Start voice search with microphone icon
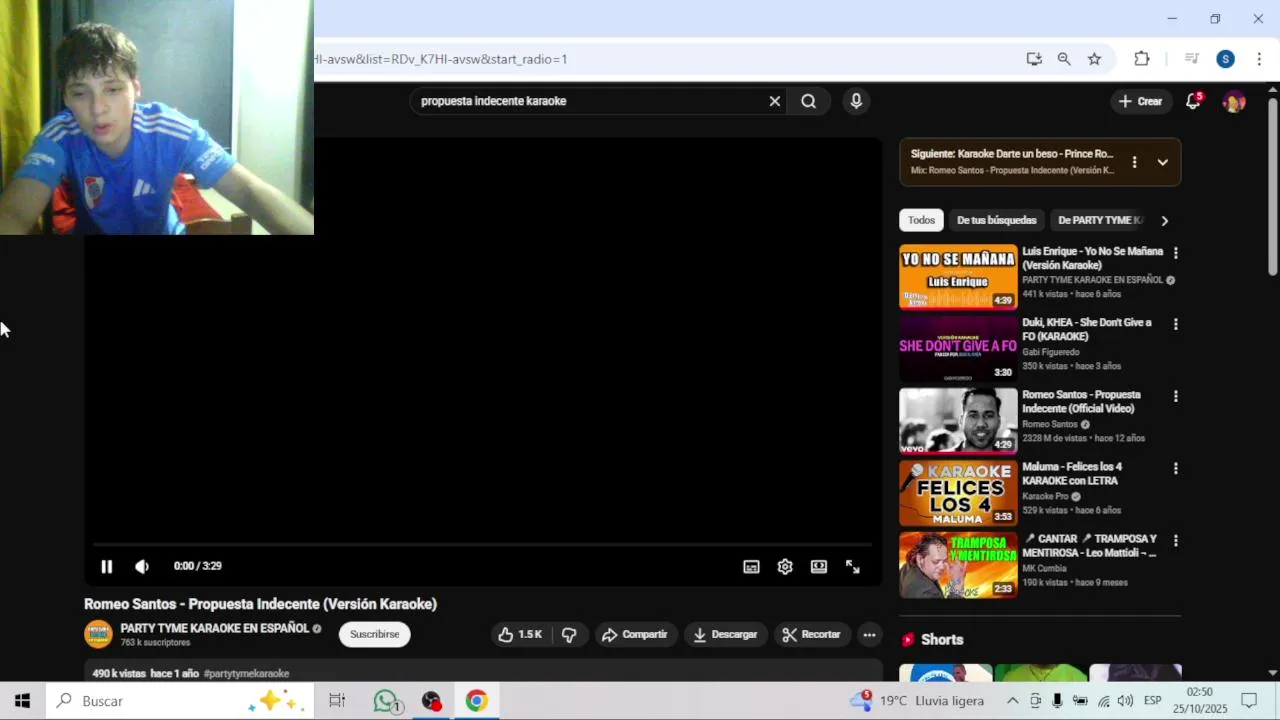Screen dimensions: 1280x720 (856, 101)
